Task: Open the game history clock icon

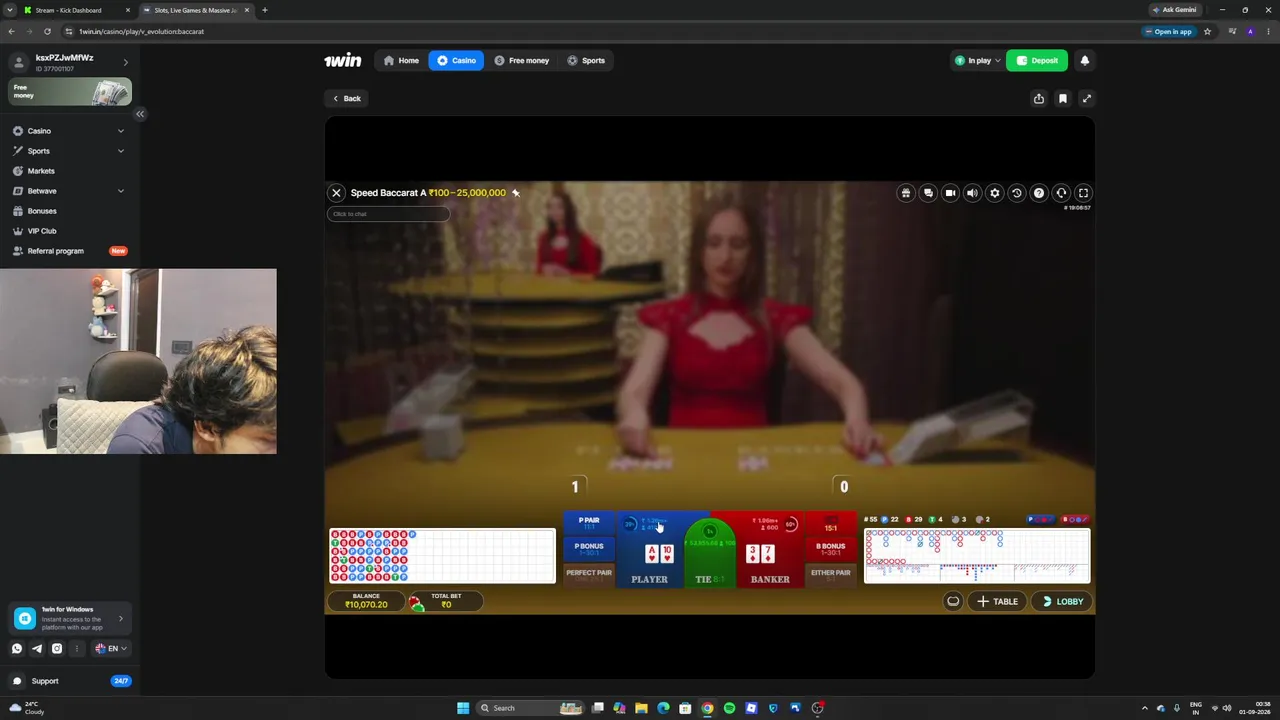Action: click(1016, 193)
